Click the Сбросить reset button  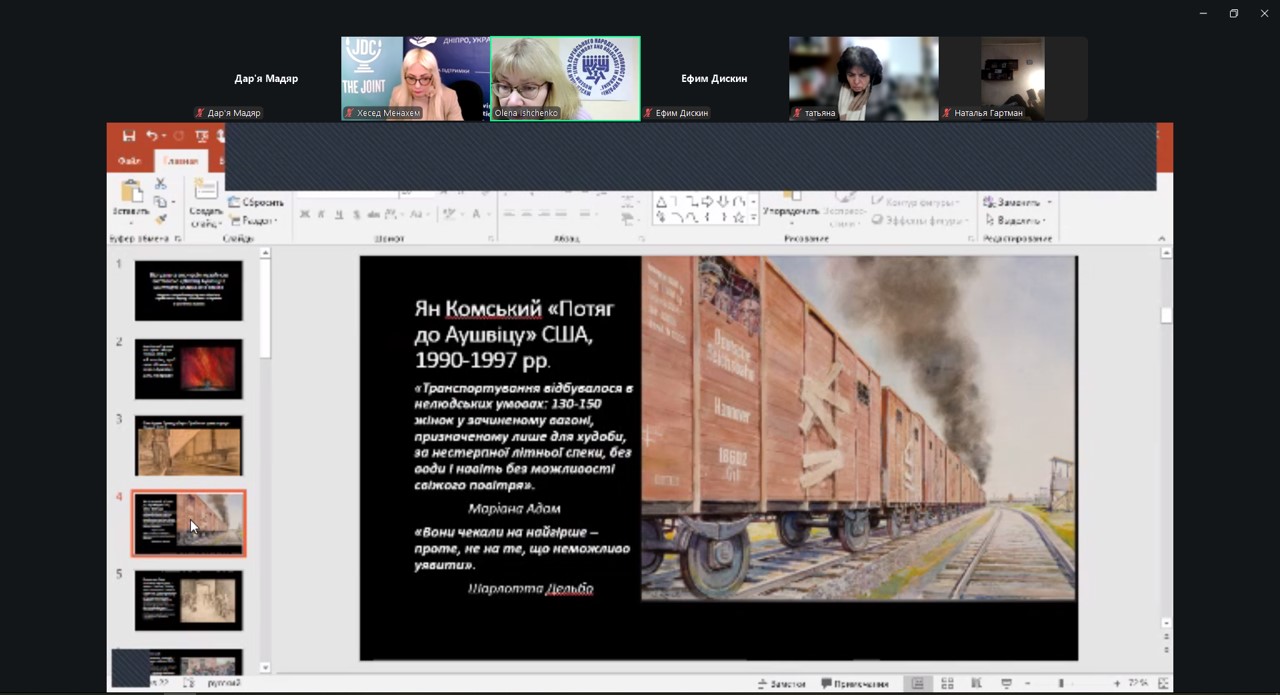256,202
